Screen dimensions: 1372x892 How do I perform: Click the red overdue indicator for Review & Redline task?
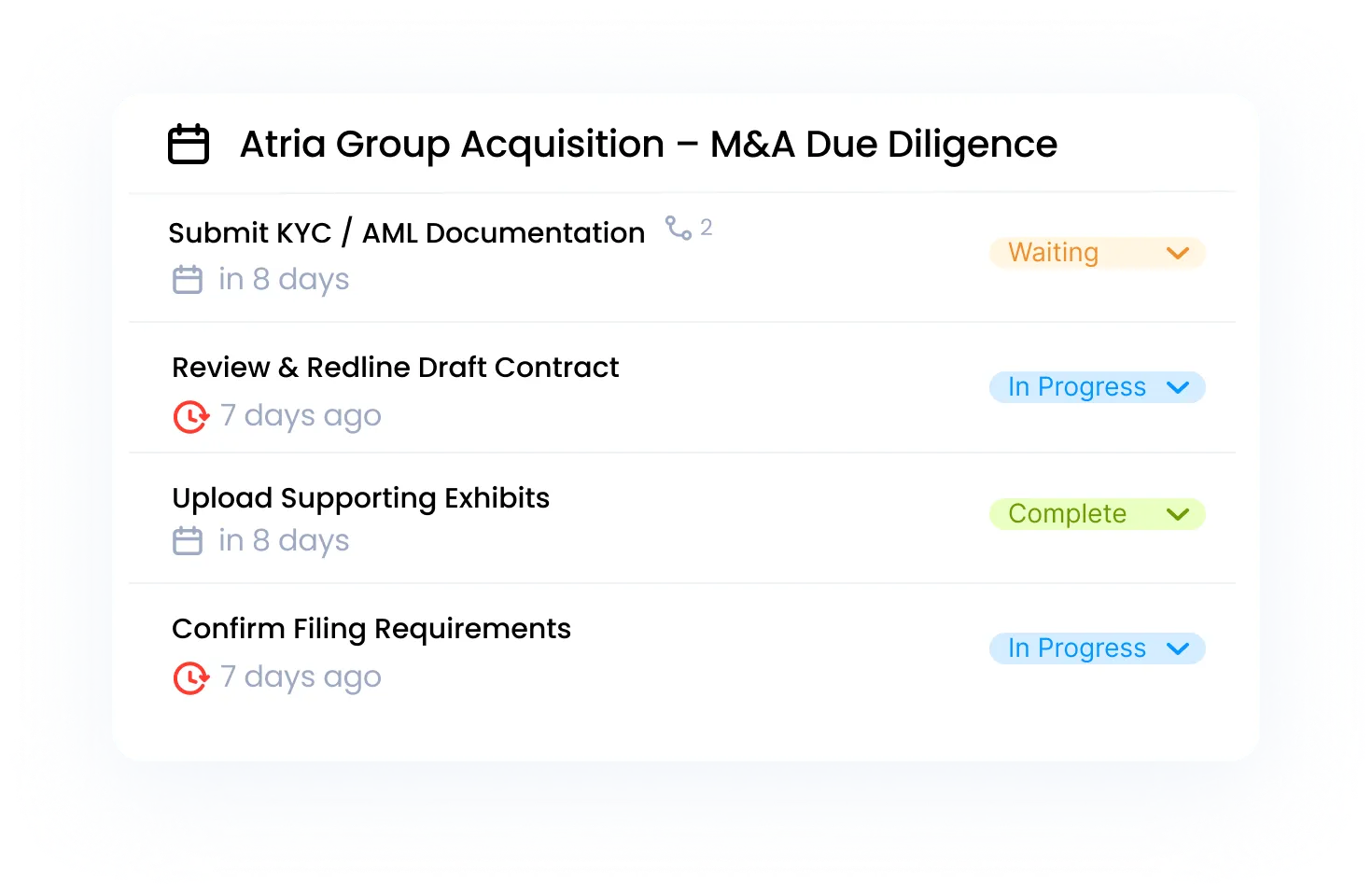pyautogui.click(x=189, y=416)
